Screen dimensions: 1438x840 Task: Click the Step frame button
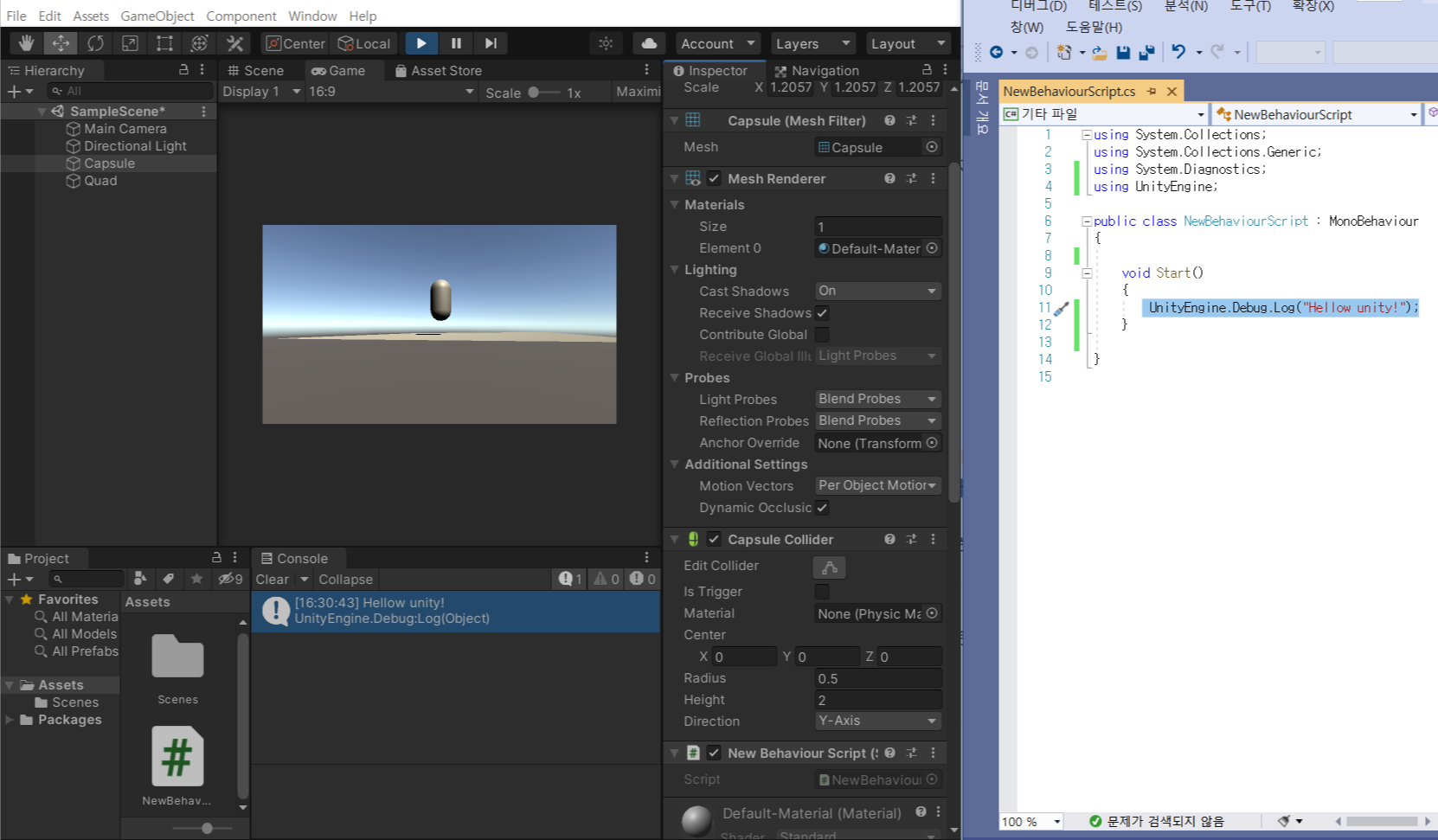click(x=491, y=43)
